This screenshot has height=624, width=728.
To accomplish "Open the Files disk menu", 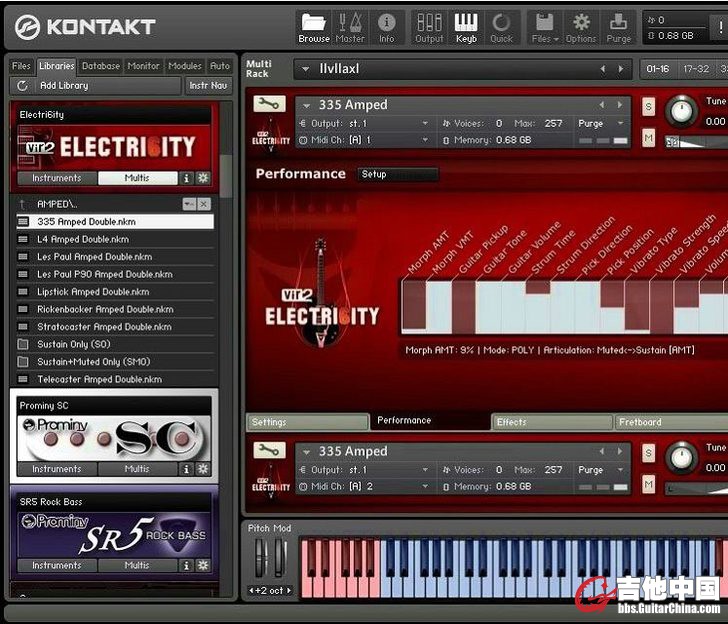I will pos(545,28).
